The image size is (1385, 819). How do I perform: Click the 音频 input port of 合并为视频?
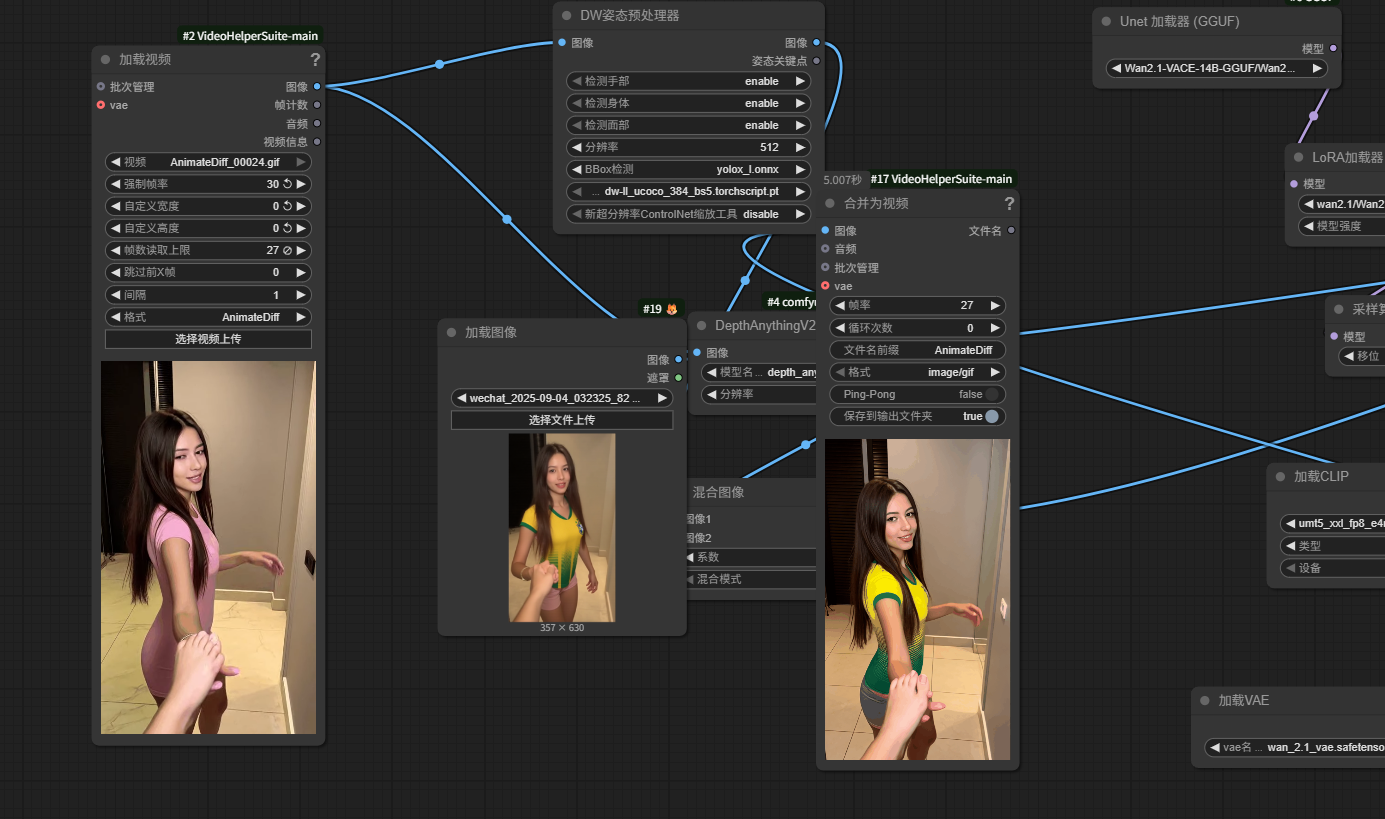(x=825, y=248)
